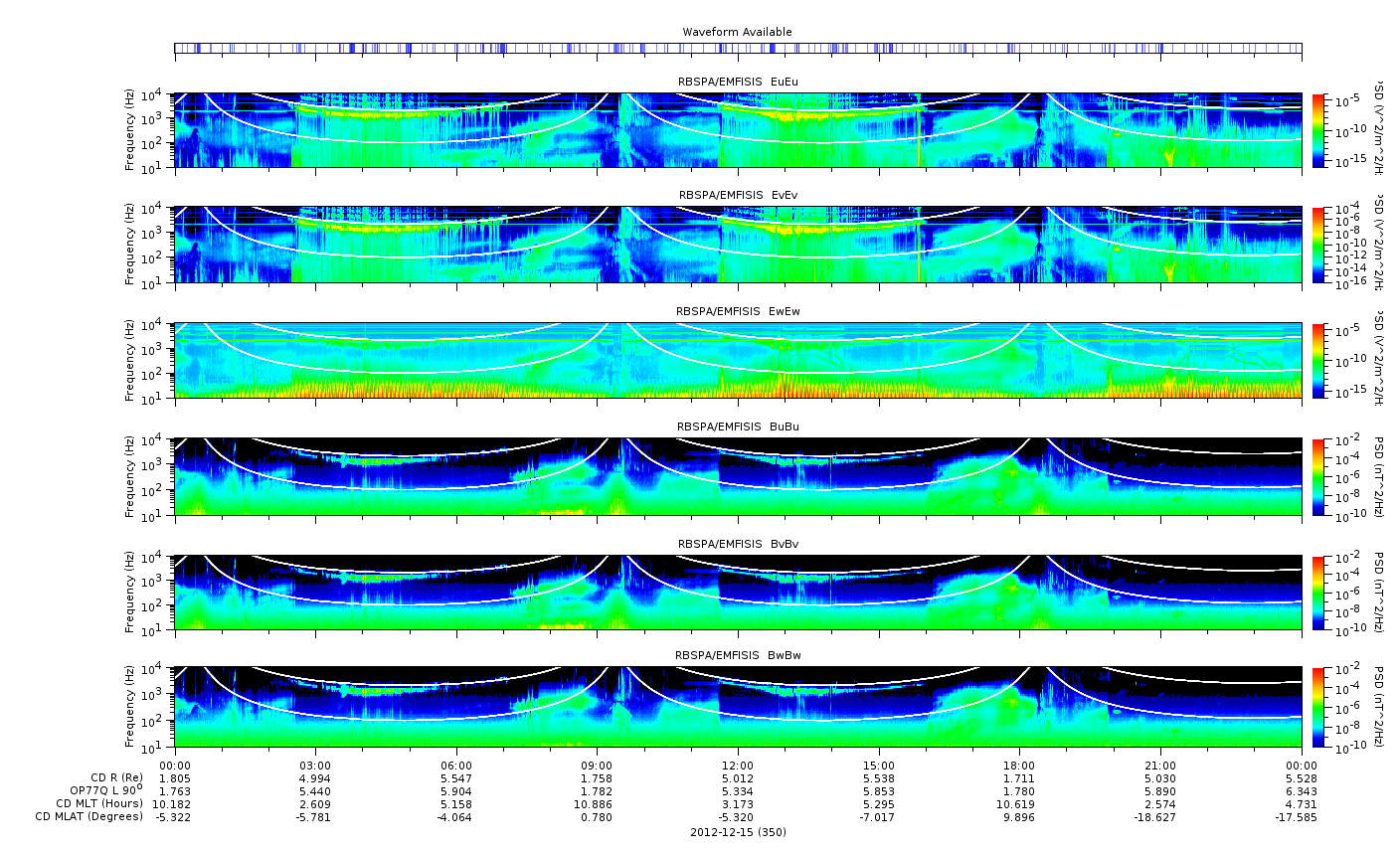
Task: Click the CD R value 5.547
Action: [x=456, y=777]
